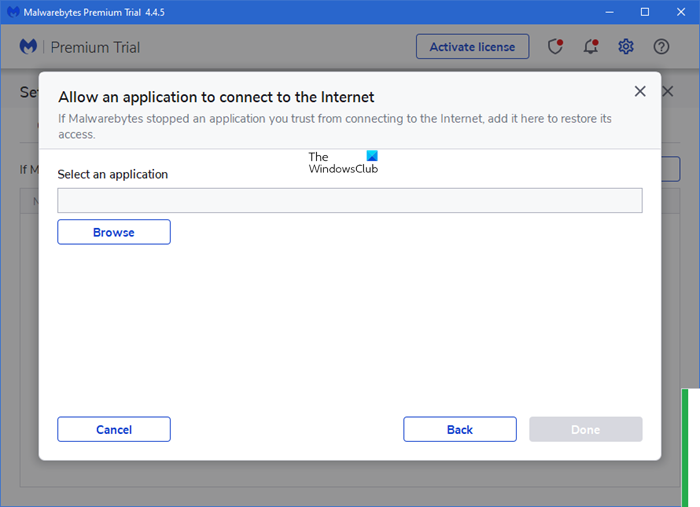Focus the Select an application field
Image resolution: width=700 pixels, height=507 pixels.
(350, 200)
